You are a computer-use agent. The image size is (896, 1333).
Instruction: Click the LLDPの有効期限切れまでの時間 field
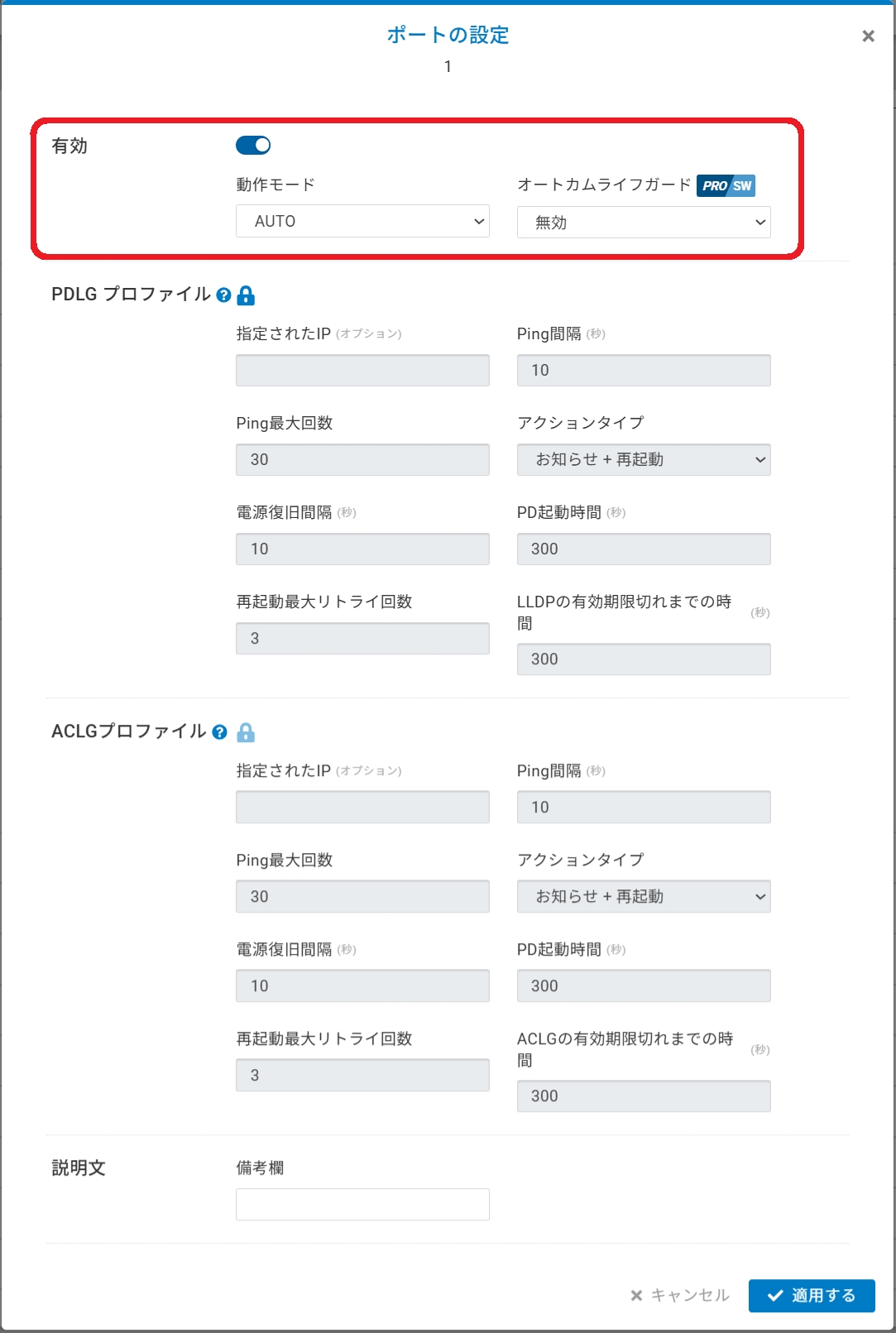(644, 659)
